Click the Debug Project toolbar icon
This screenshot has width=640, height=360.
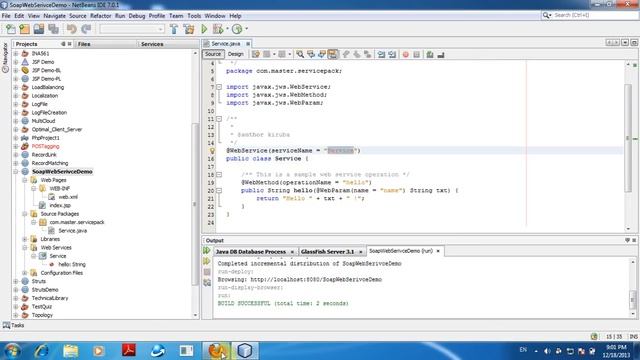click(218, 29)
